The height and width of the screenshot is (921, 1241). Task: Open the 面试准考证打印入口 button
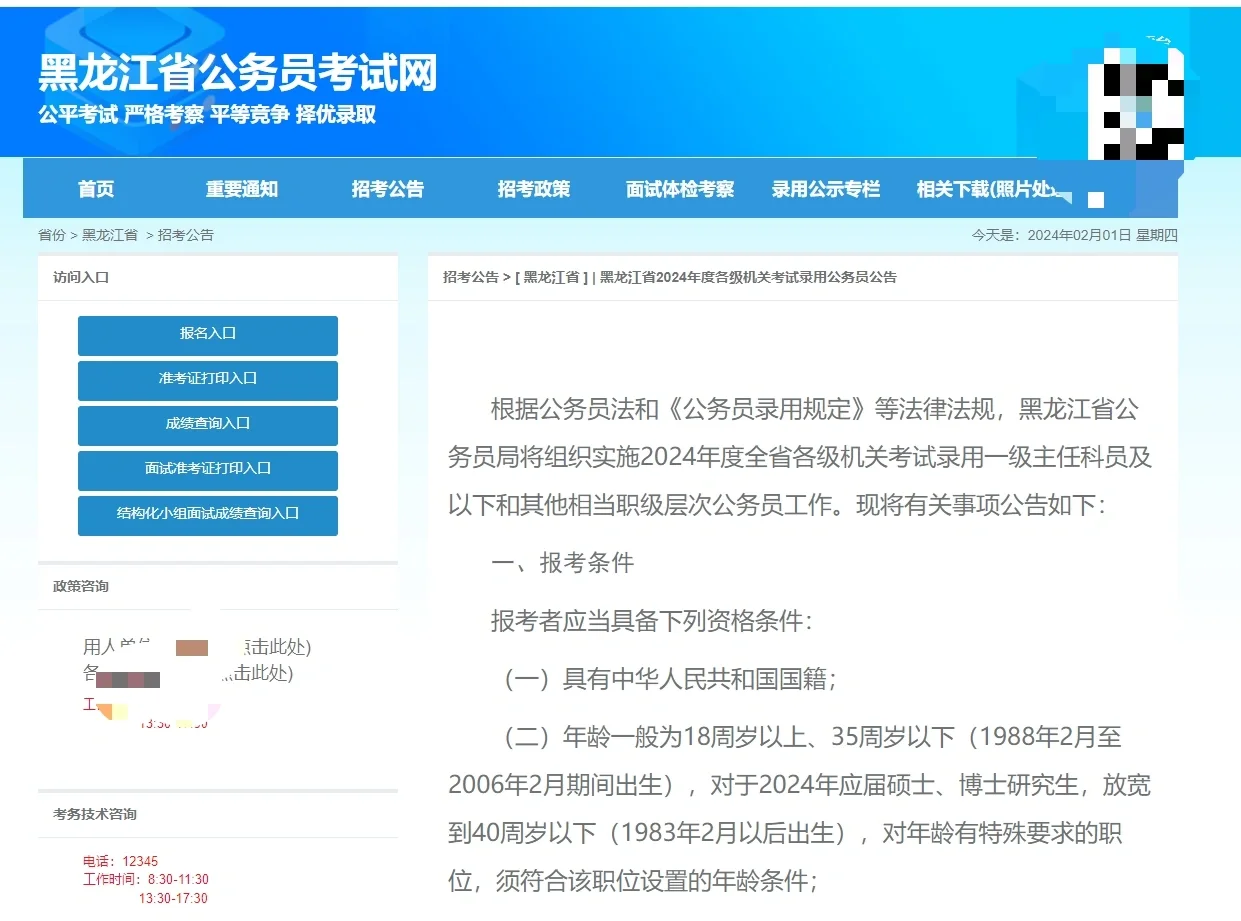click(207, 471)
